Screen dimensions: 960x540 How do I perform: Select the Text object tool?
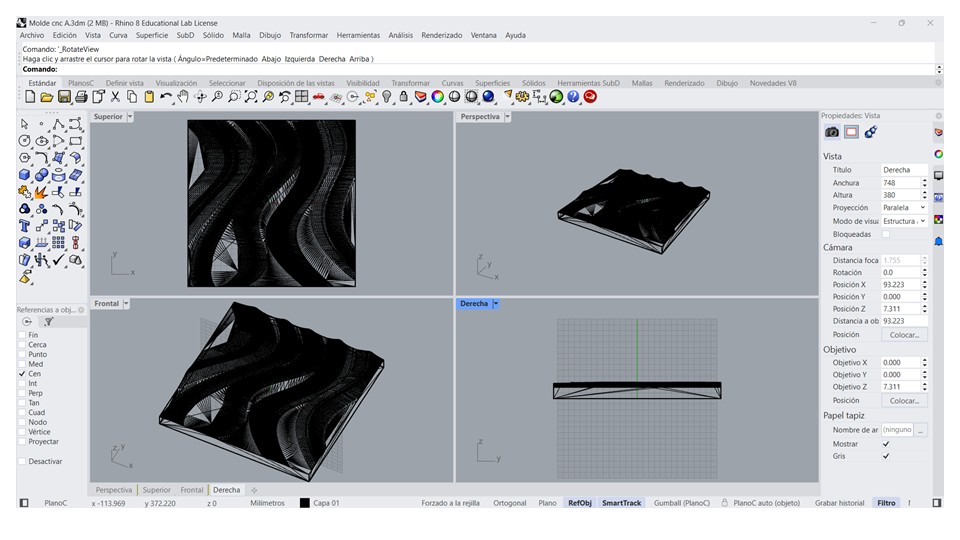25,226
